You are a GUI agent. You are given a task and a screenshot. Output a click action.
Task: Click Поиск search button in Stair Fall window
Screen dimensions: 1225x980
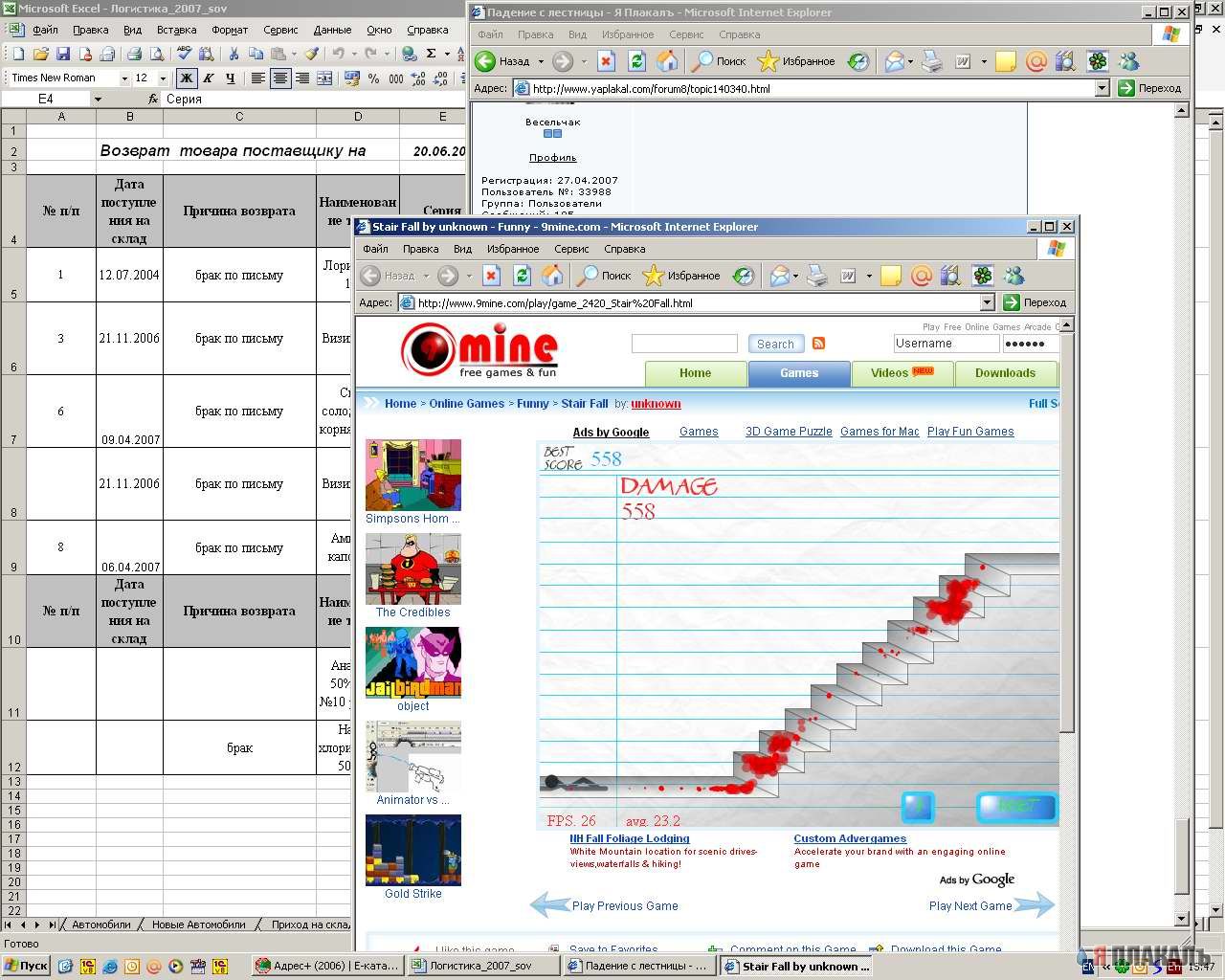click(x=606, y=276)
